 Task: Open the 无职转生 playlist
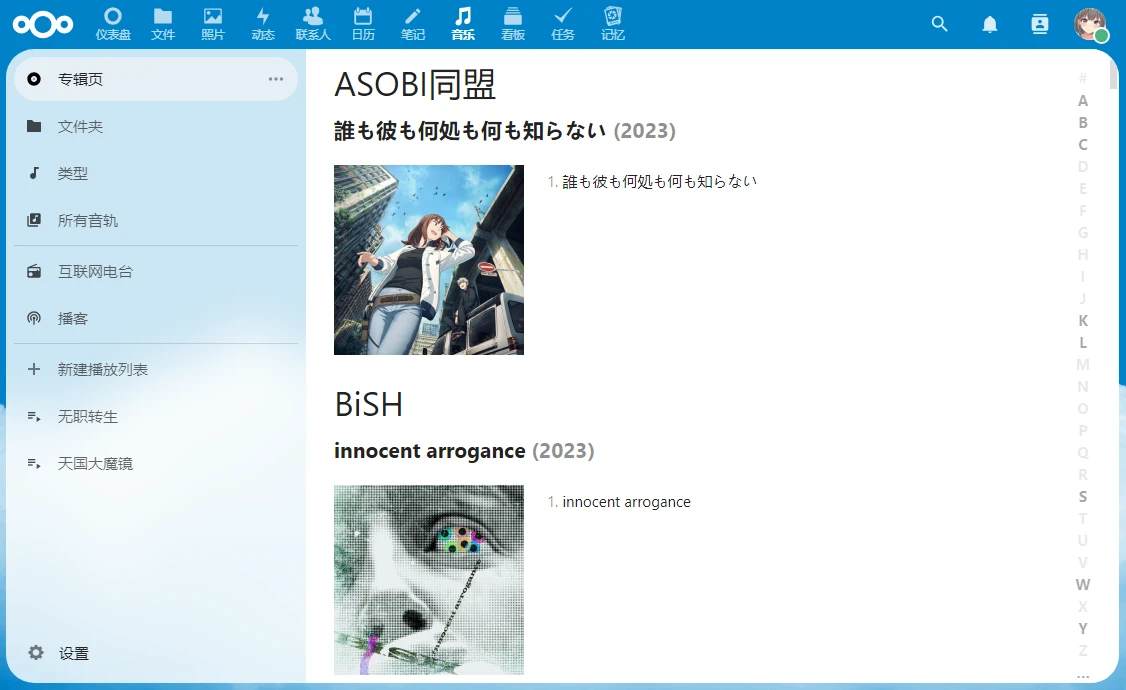point(156,416)
